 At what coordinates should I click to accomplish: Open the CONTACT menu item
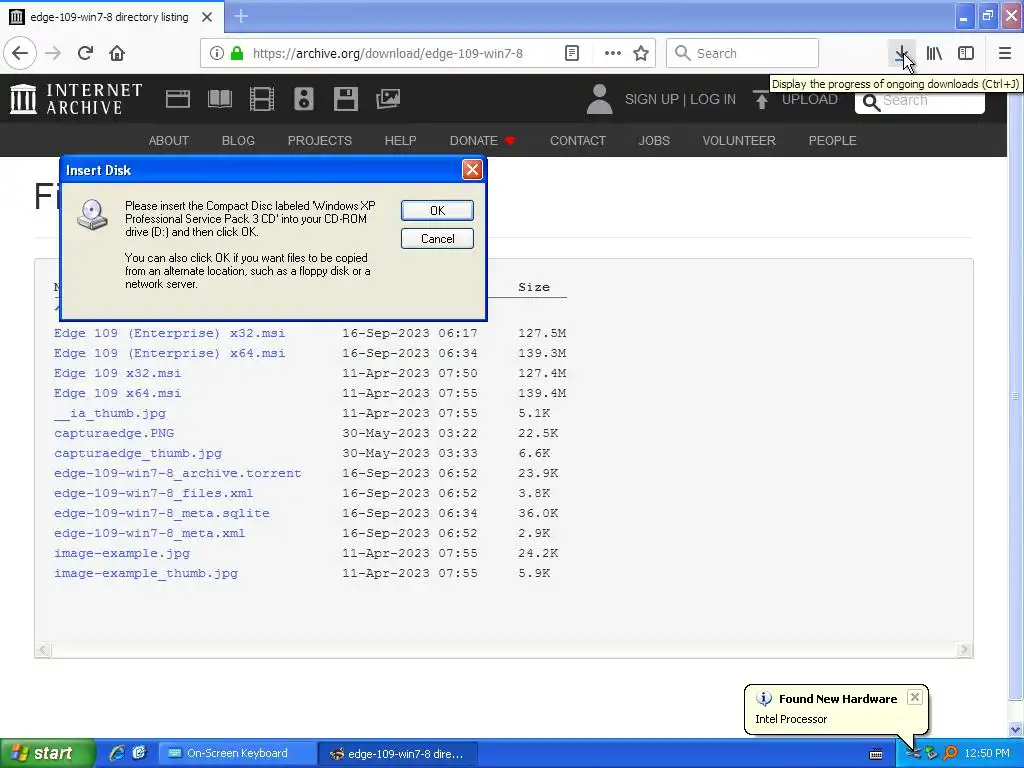578,140
